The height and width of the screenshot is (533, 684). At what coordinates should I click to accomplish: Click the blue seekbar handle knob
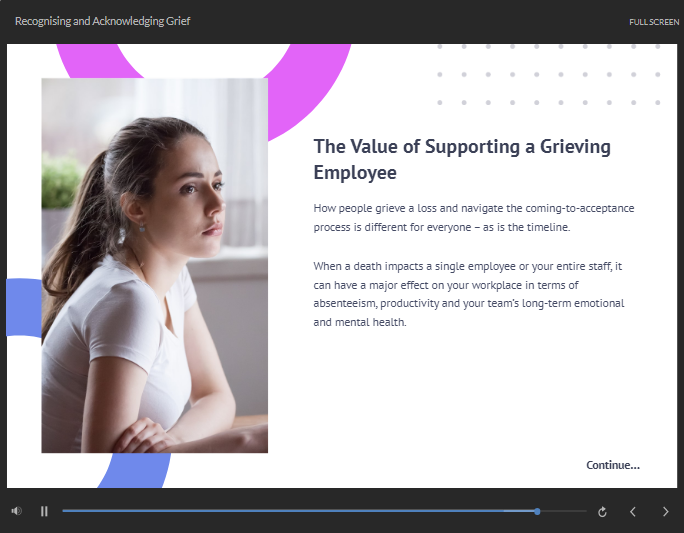pos(537,511)
